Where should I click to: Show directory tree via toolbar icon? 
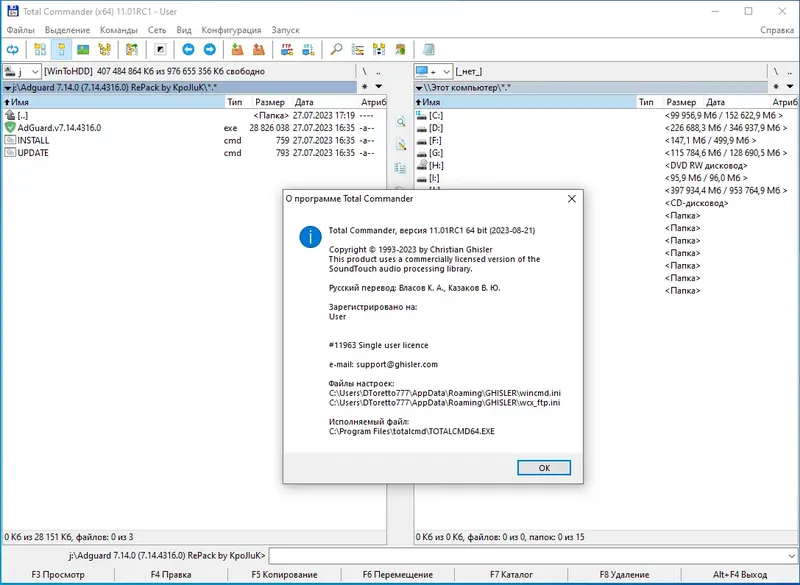coord(105,49)
